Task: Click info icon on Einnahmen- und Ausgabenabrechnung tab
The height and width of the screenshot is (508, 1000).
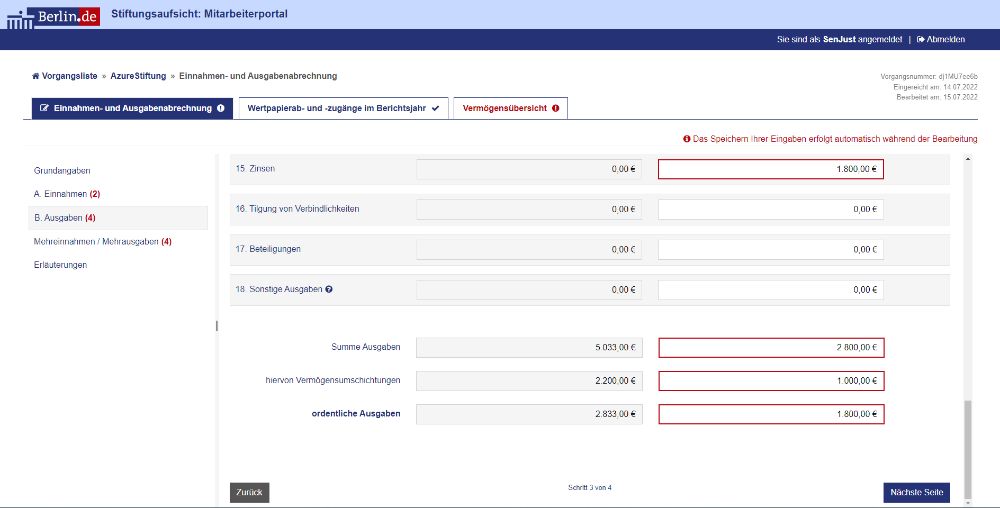Action: point(220,108)
